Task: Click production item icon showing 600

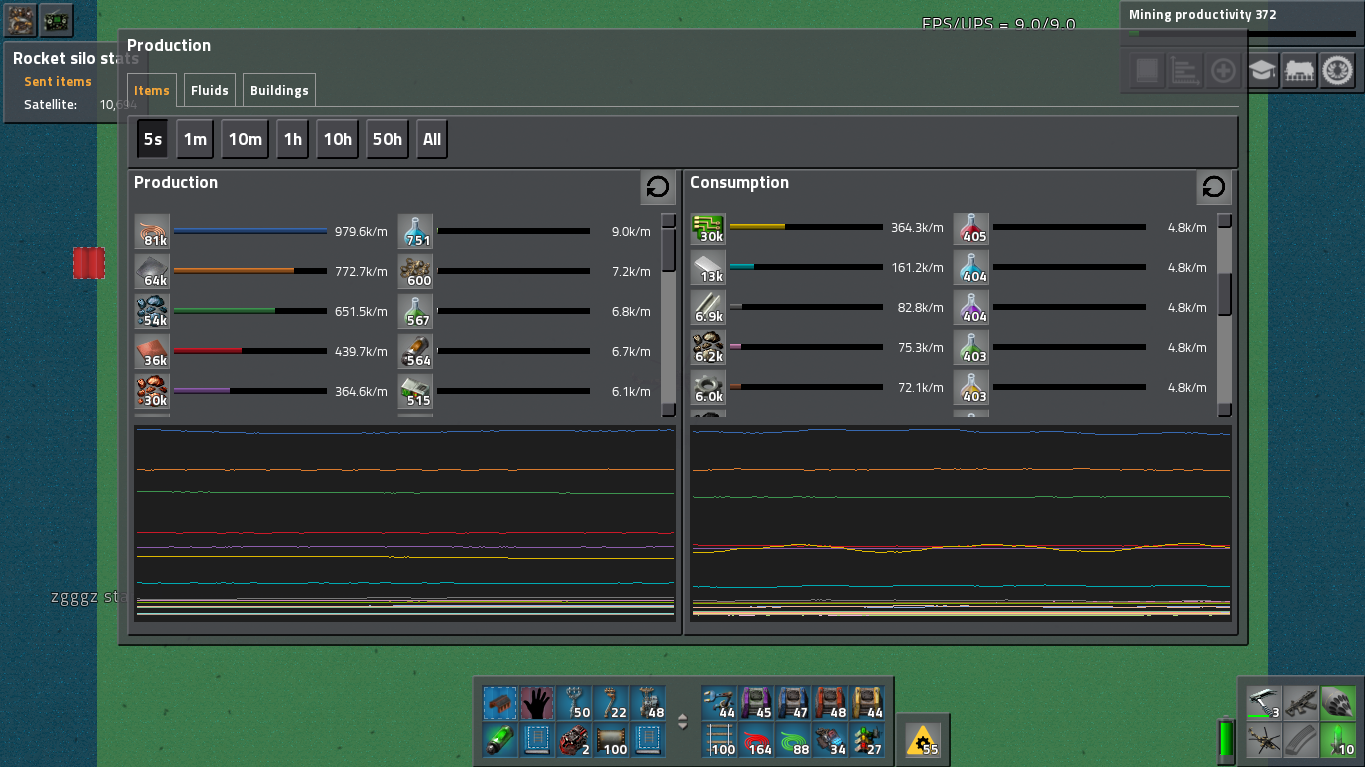Action: click(416, 271)
